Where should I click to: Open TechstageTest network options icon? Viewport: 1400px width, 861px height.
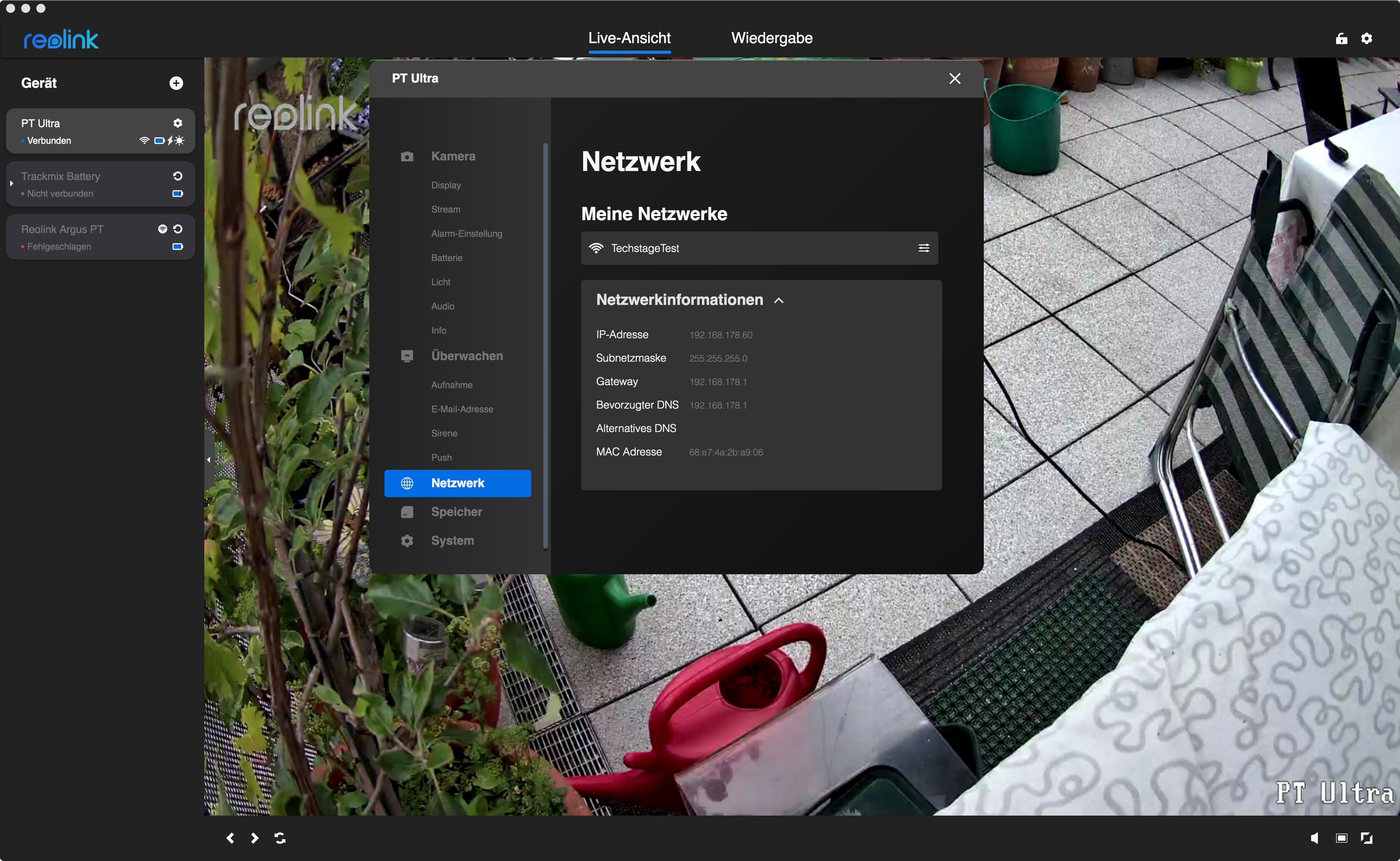pos(923,248)
